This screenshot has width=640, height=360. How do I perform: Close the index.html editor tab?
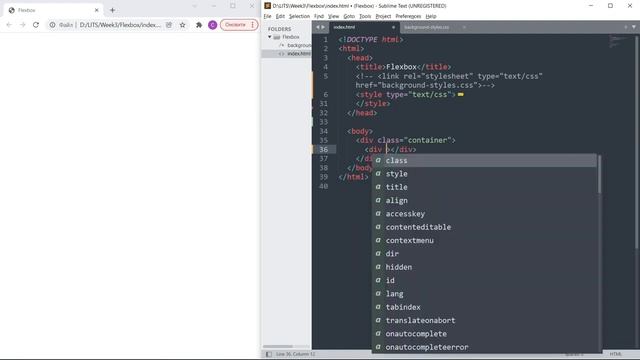click(393, 27)
